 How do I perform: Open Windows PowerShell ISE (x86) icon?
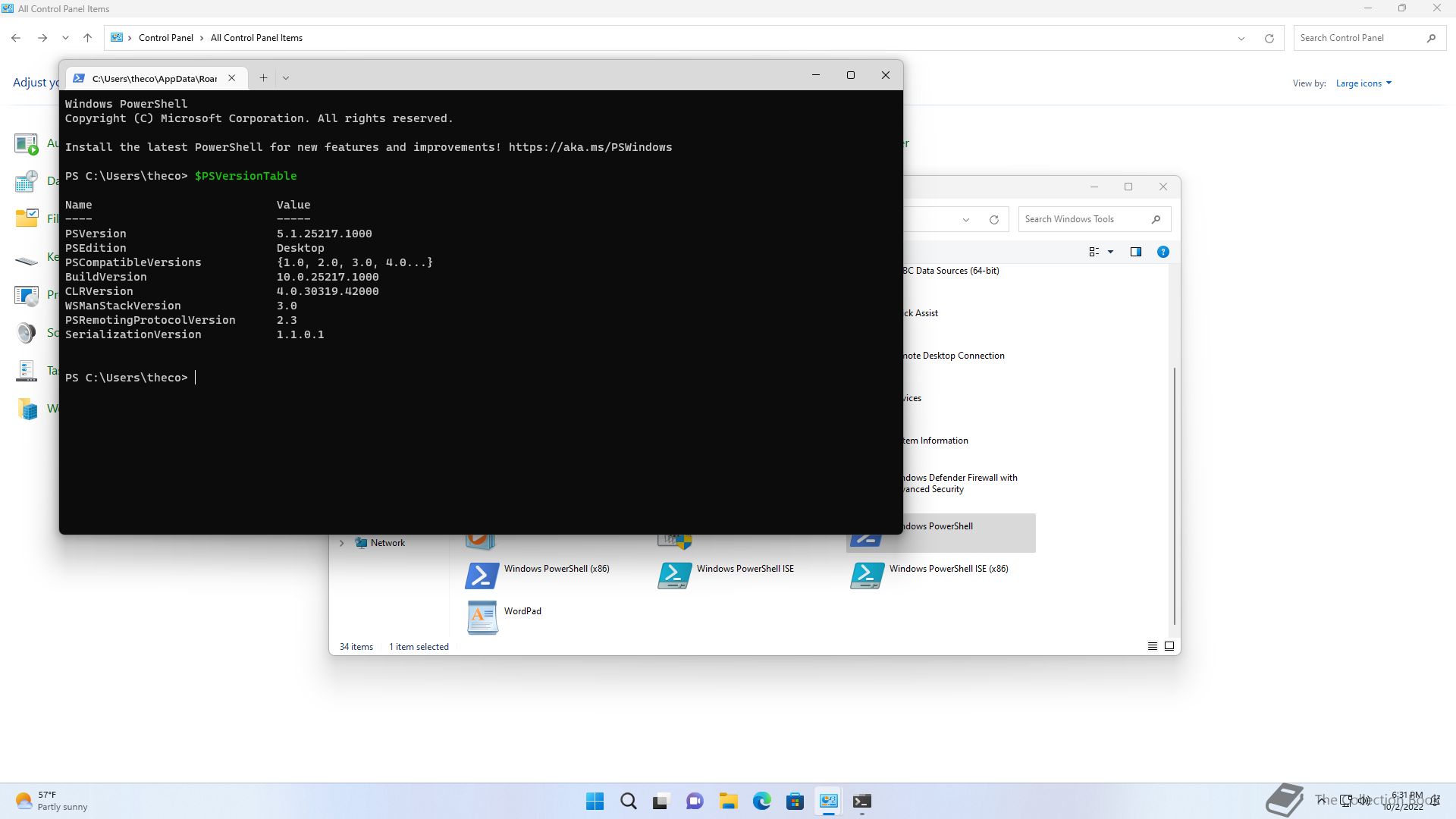pos(867,576)
